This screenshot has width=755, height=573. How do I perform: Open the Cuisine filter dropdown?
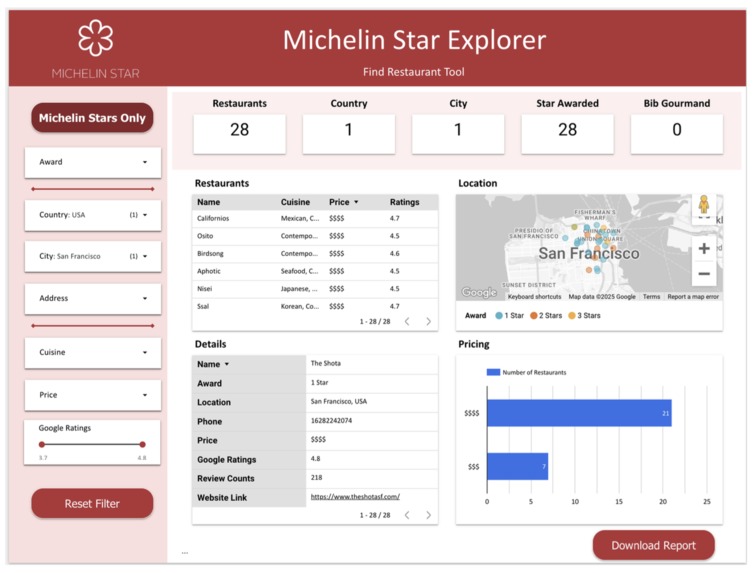click(x=92, y=352)
